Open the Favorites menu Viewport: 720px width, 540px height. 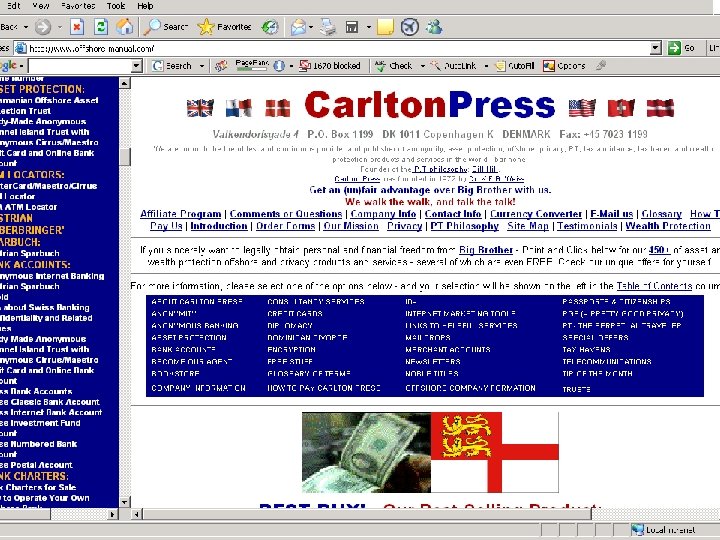click(x=78, y=6)
